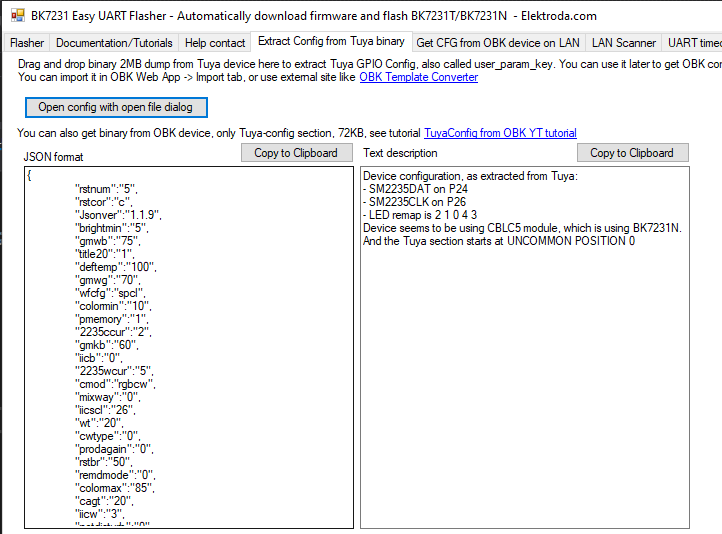Click Open config with open file dialog

click(x=116, y=107)
